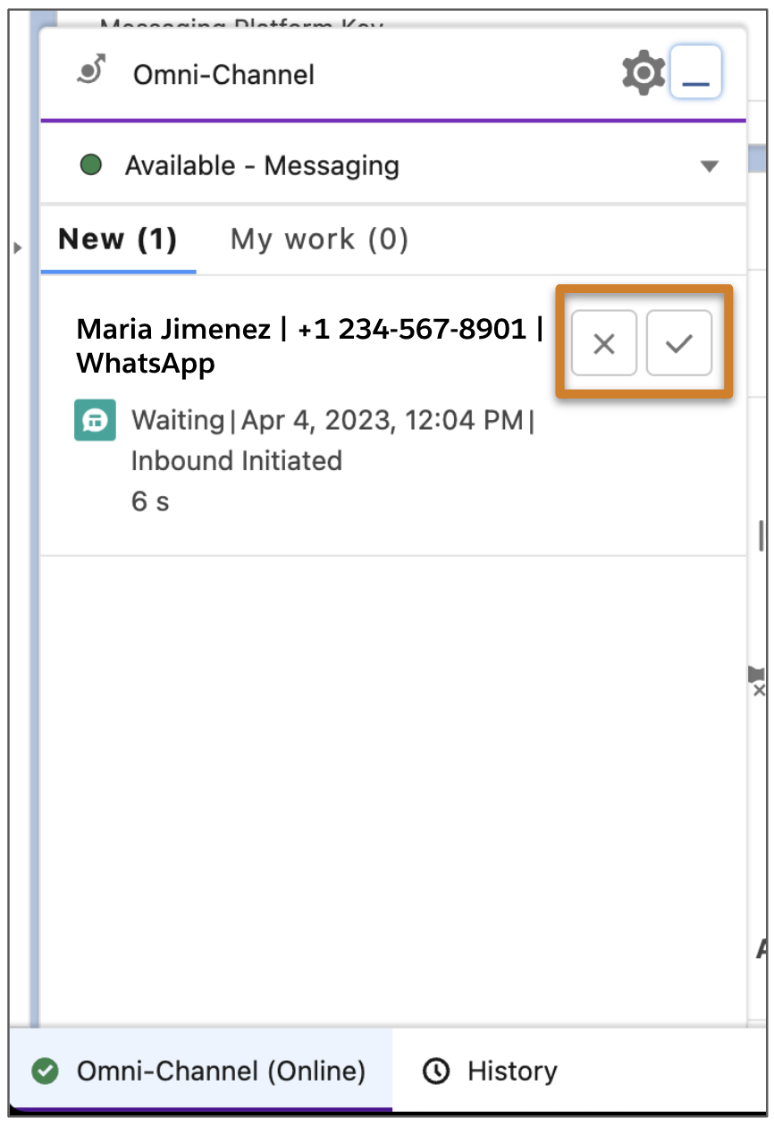Click the green presence status dot
This screenshot has width=774, height=1126.
90,165
